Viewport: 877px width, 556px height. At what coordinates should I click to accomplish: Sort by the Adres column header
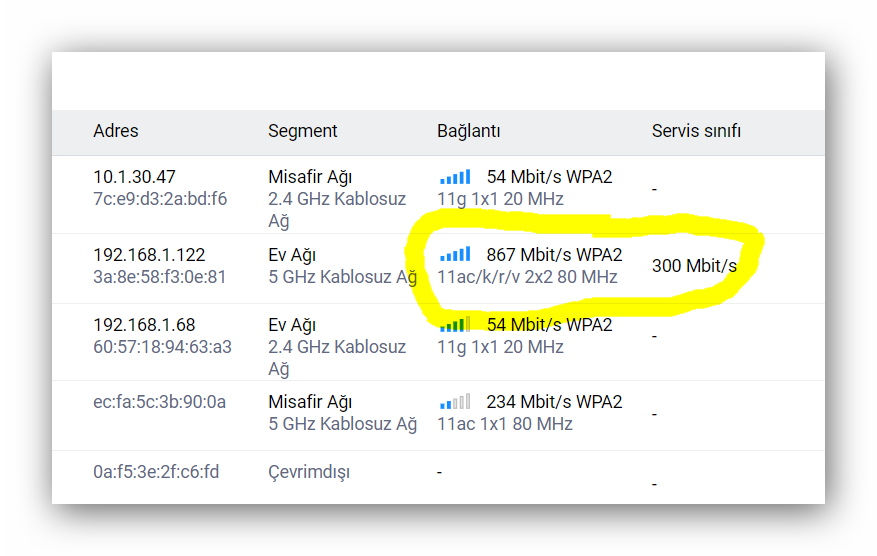[116, 131]
